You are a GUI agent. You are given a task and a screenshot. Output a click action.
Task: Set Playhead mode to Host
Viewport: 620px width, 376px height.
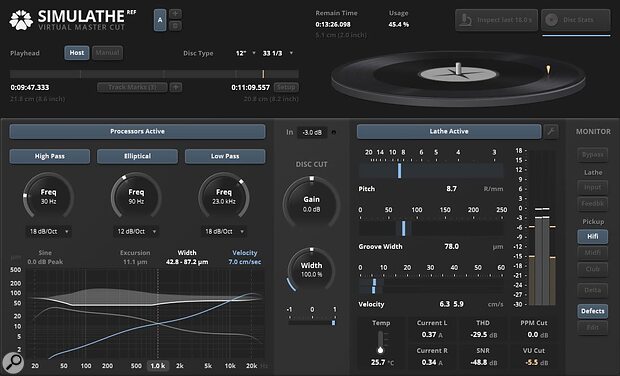click(x=77, y=53)
